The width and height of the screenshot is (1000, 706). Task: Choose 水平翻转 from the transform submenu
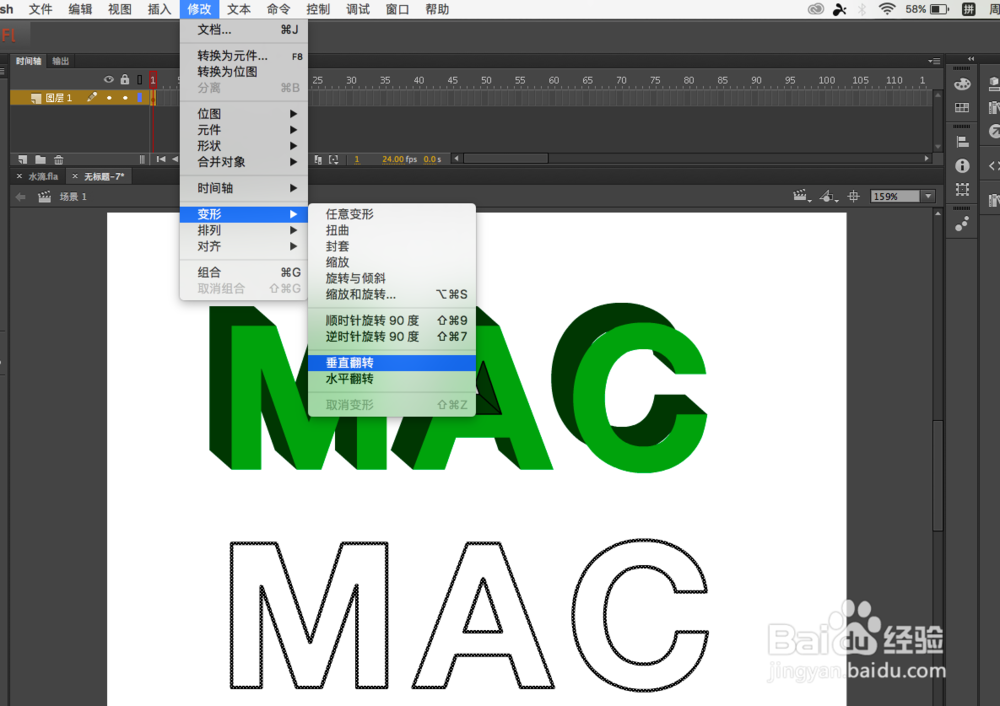point(392,379)
